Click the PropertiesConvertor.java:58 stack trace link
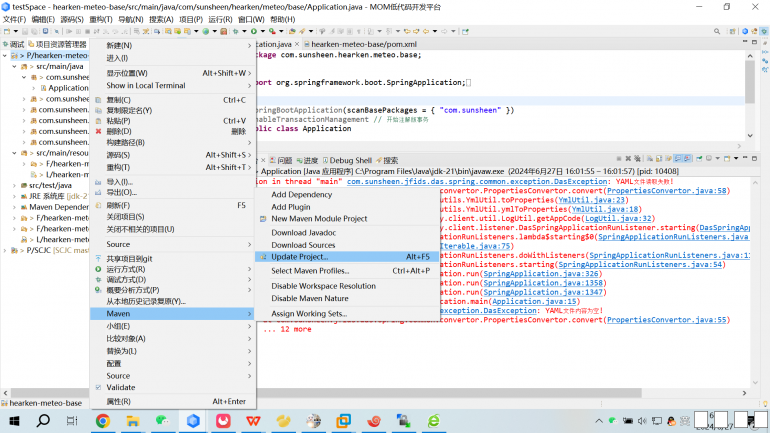Viewport: 770px width, 433px height. click(667, 190)
